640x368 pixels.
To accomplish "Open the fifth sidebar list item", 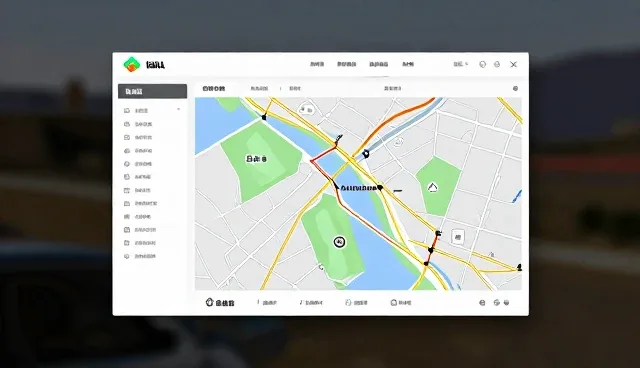I will pyautogui.click(x=138, y=164).
